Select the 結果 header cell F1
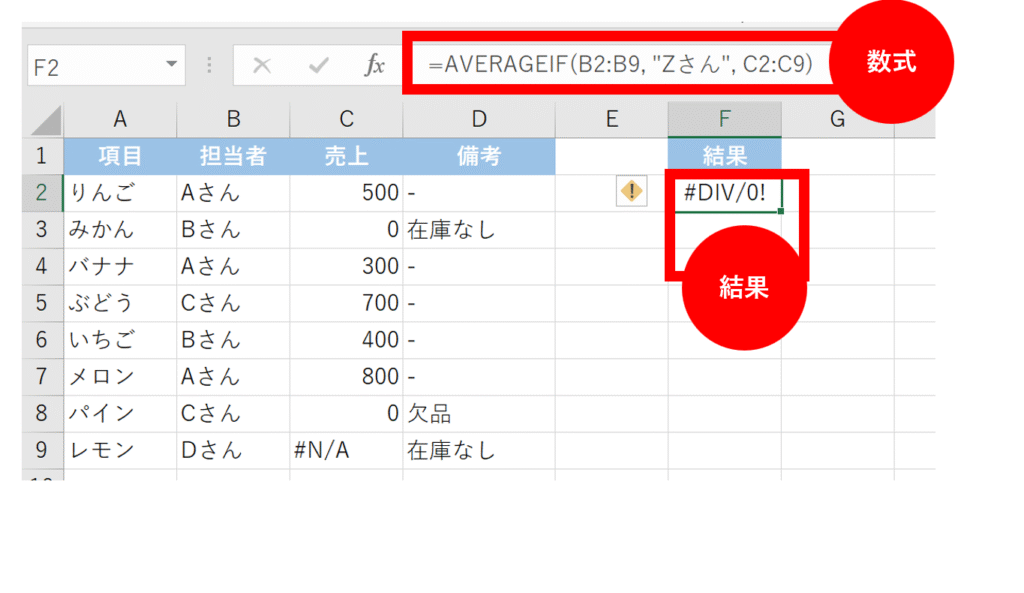This screenshot has height=593, width=1024. pos(724,154)
